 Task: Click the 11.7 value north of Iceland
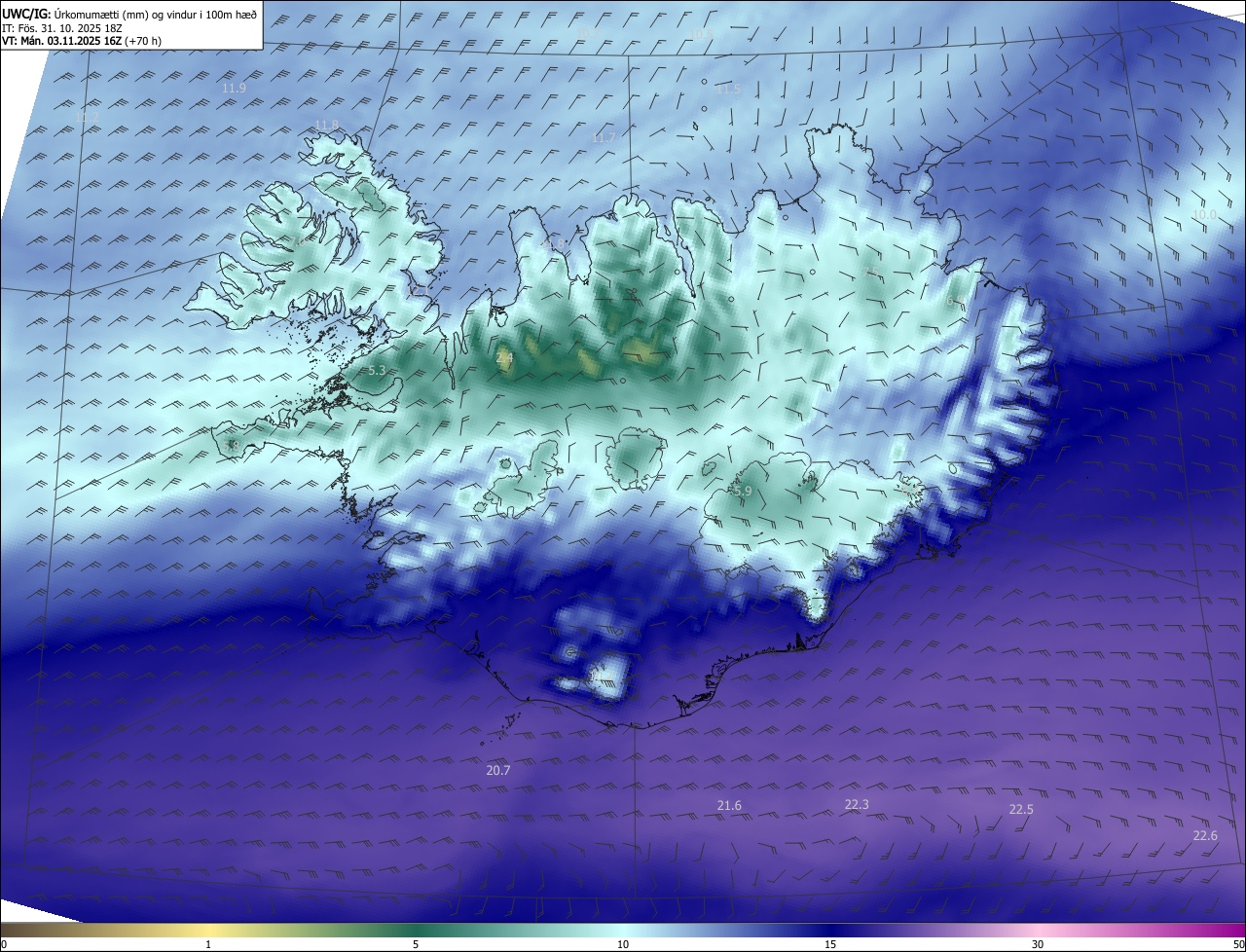point(604,138)
